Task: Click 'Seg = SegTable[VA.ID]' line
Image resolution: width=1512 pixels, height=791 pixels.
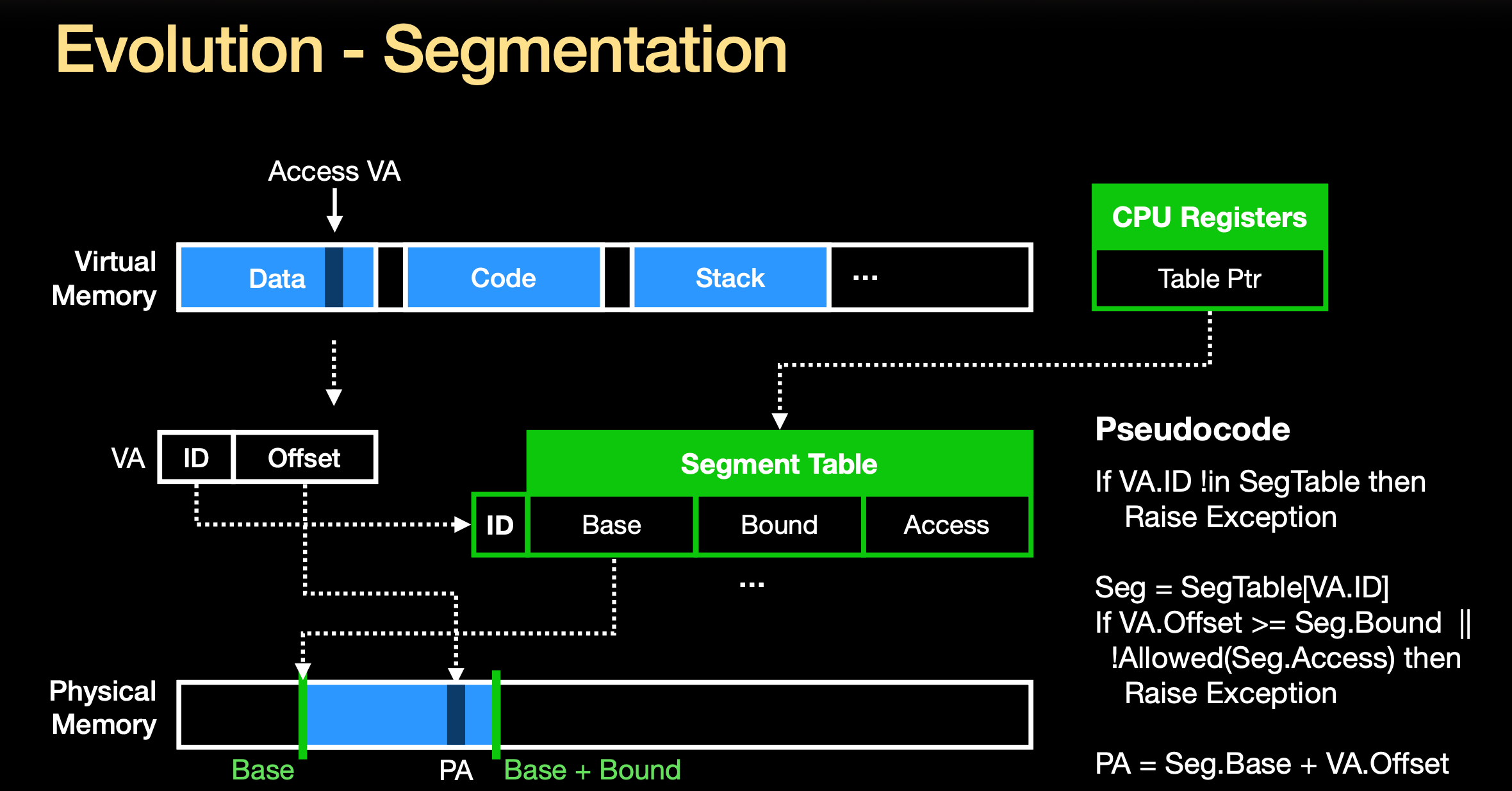Action: 1242,587
